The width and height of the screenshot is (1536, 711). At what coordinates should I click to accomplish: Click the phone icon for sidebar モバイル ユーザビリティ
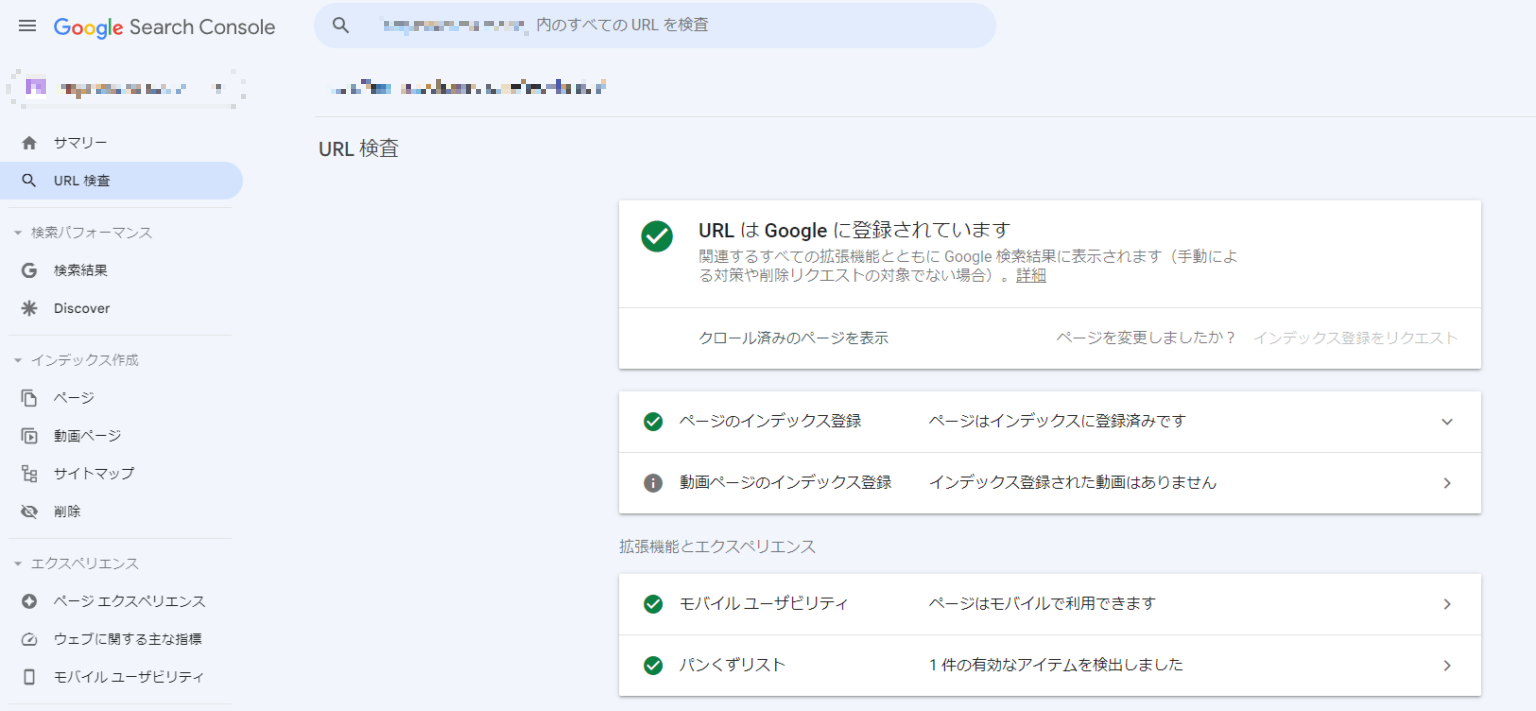pyautogui.click(x=29, y=677)
